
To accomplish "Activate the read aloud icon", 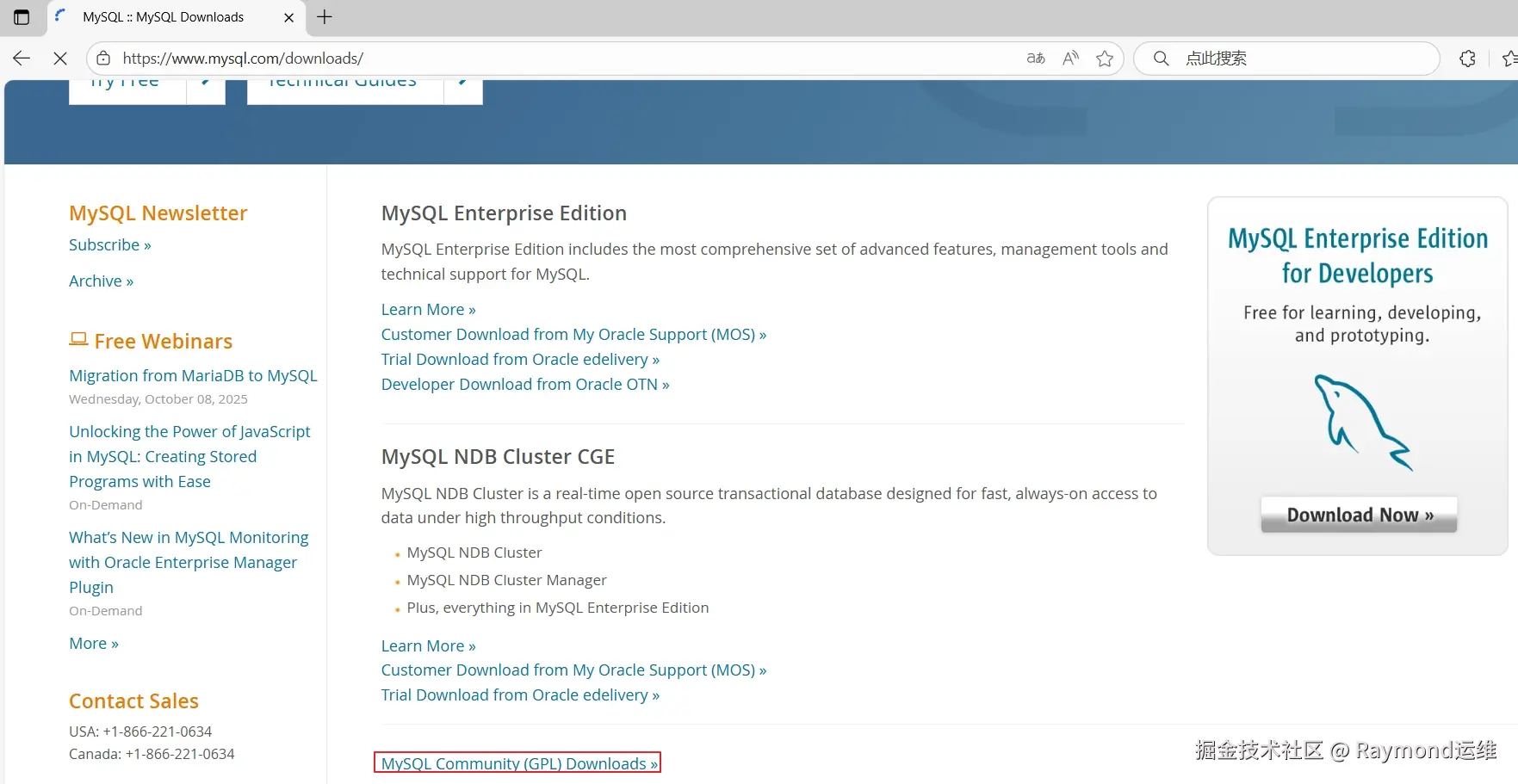I will click(1070, 59).
